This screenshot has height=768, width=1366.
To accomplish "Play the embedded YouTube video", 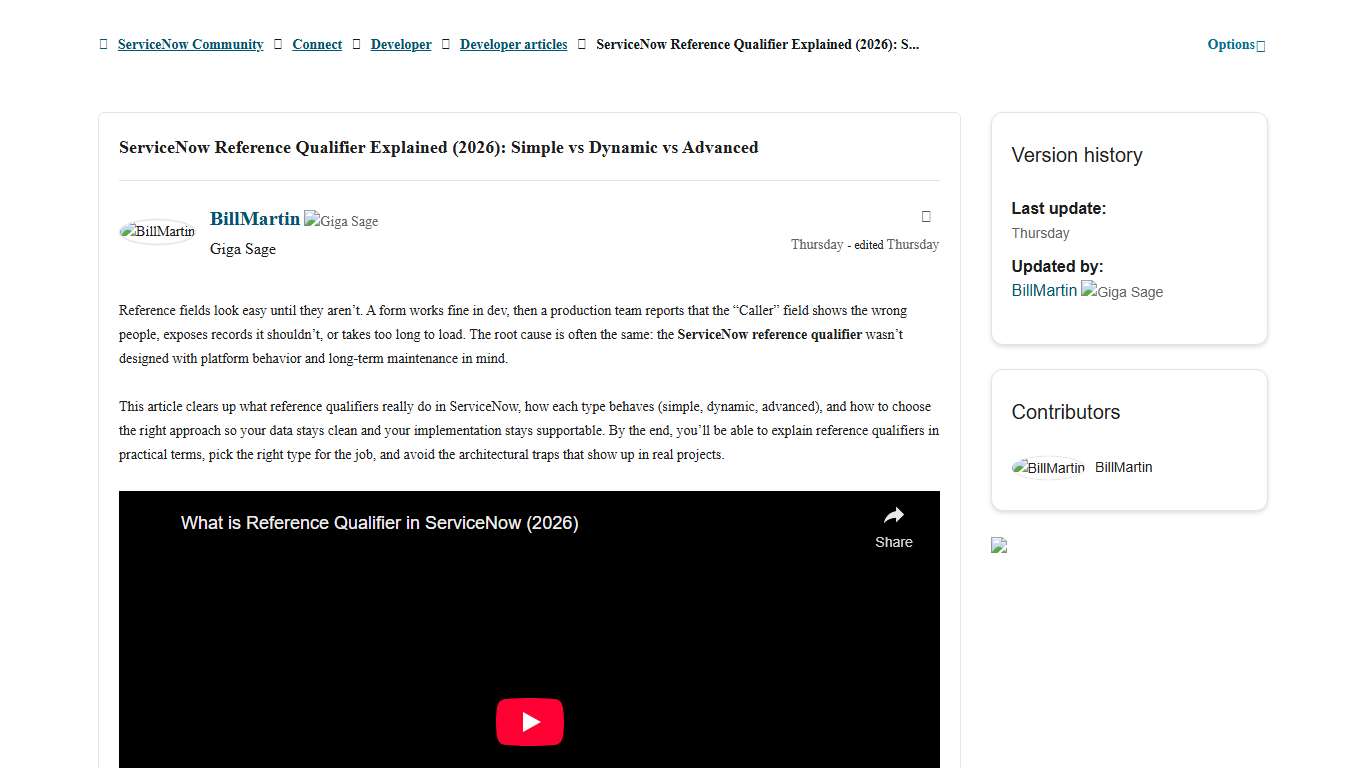I will click(529, 721).
